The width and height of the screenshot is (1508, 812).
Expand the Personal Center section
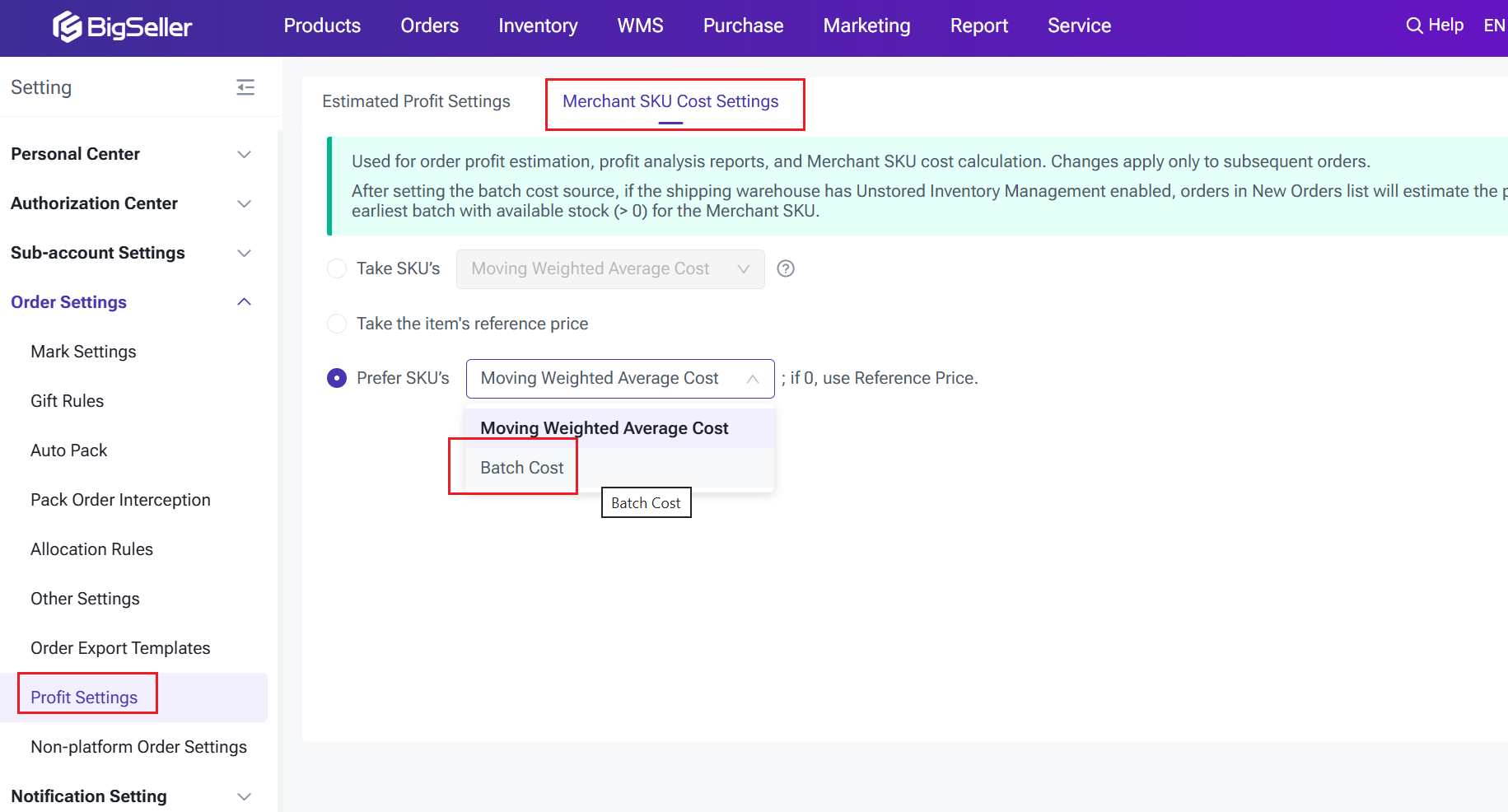[244, 154]
